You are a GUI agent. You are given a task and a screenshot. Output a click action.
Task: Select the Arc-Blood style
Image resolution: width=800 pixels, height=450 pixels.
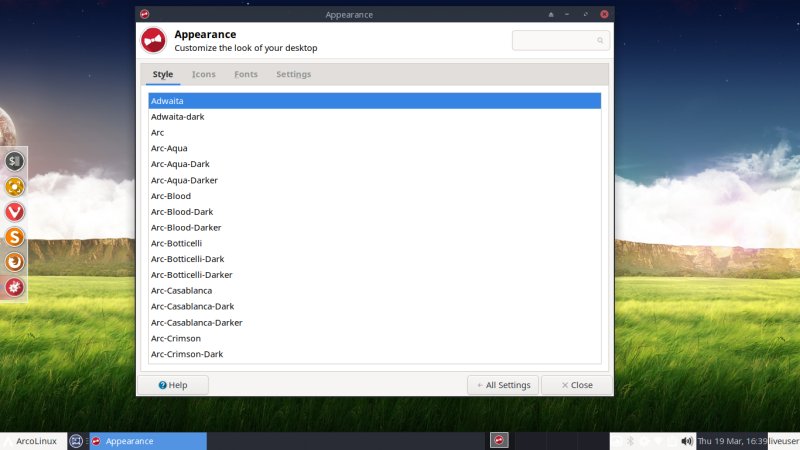tap(374, 196)
